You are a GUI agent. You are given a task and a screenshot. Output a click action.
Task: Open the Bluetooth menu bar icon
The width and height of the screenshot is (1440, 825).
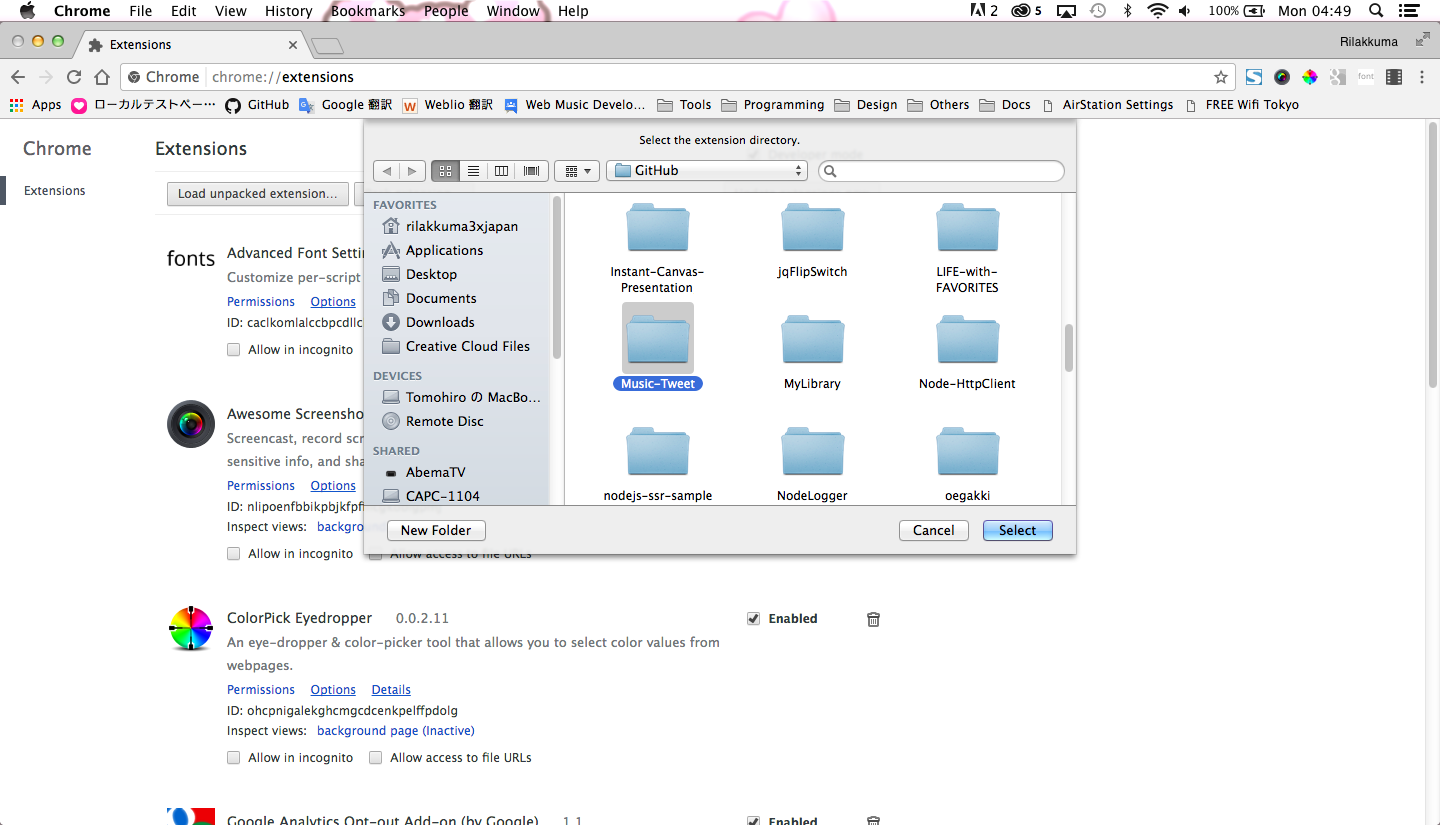coord(1127,11)
